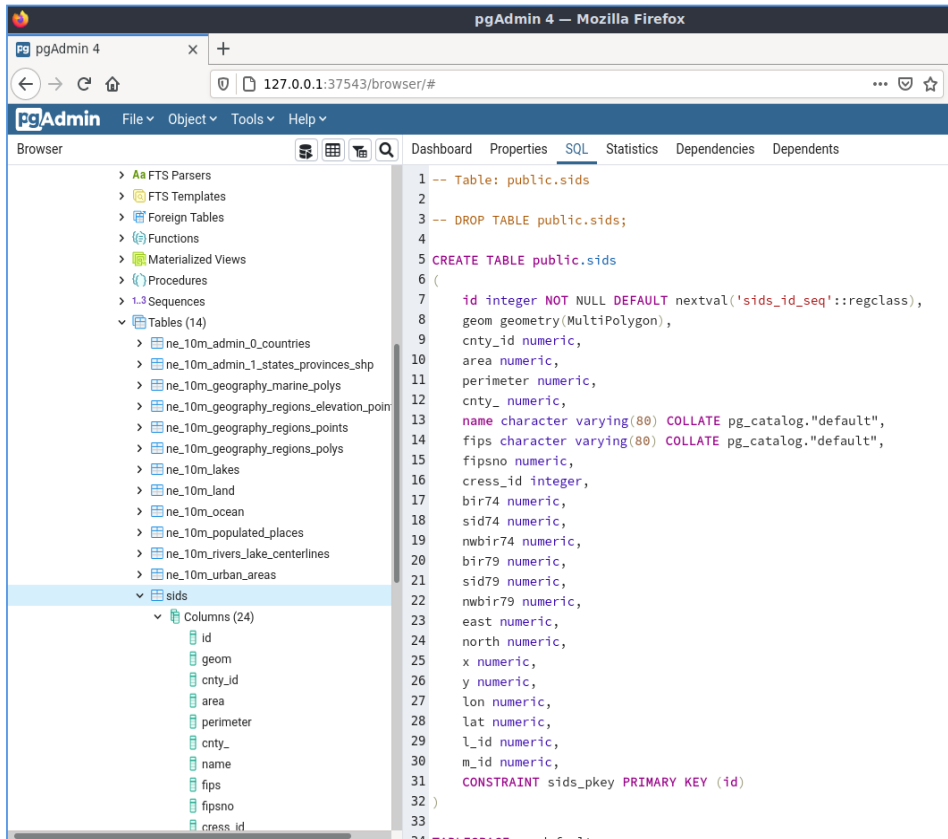Expand the ne_10m_ocean table node
This screenshot has width=948, height=839.
point(140,511)
